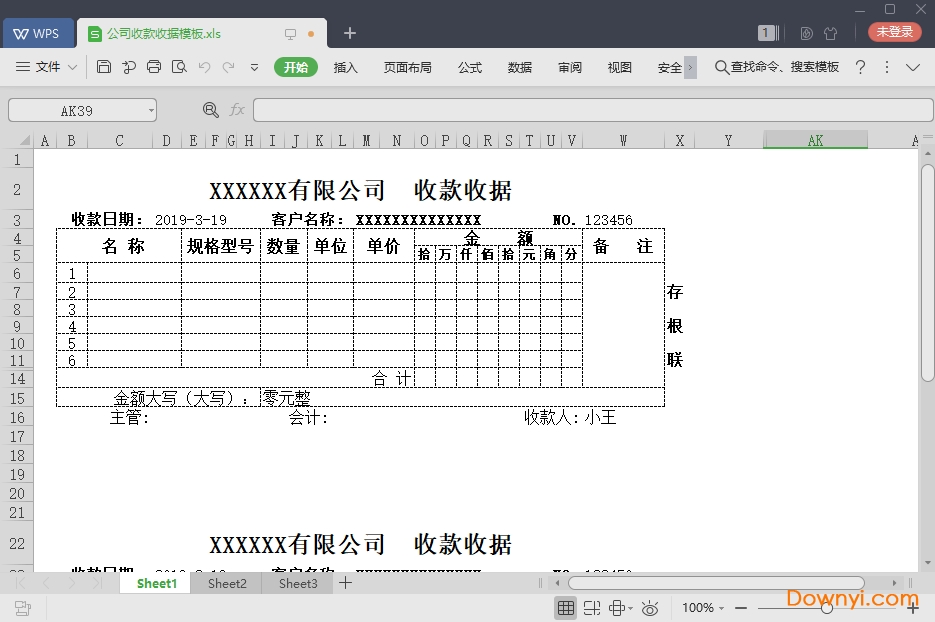
Task: Open the 100% zoom level dropdown
Action: click(x=703, y=607)
